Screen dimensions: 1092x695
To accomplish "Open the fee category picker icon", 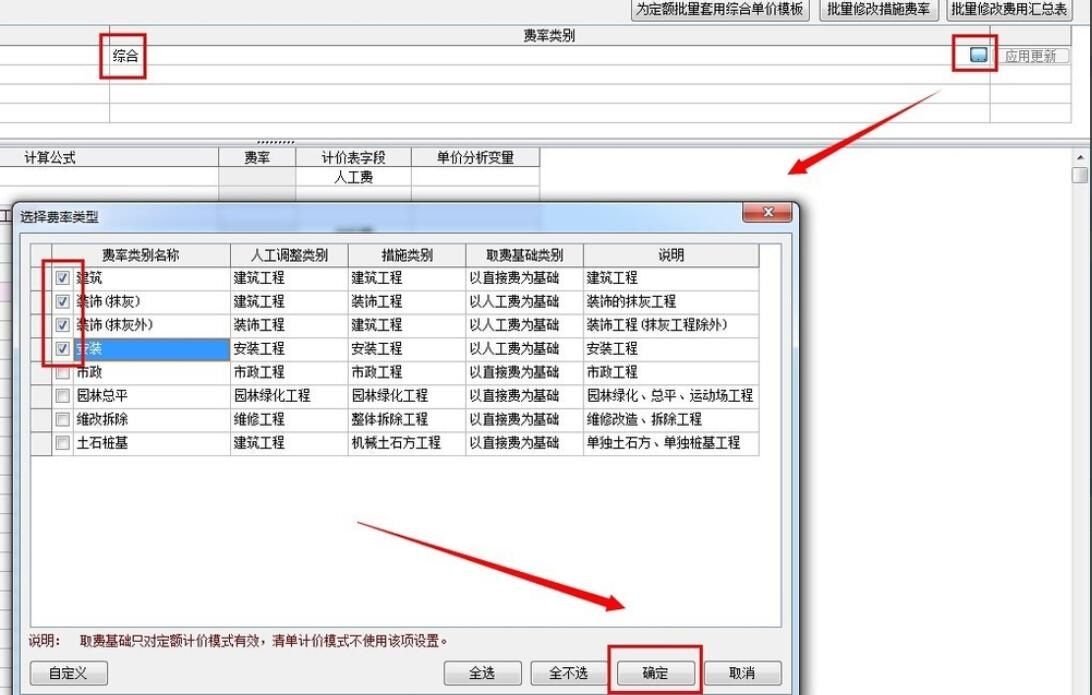I will (978, 55).
